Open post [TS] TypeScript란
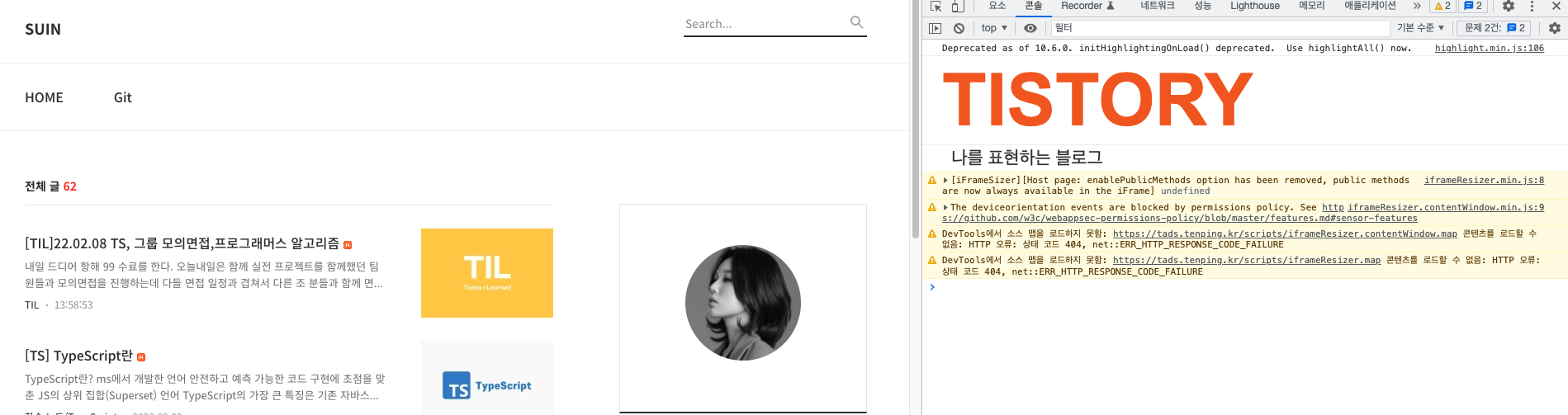 78,356
